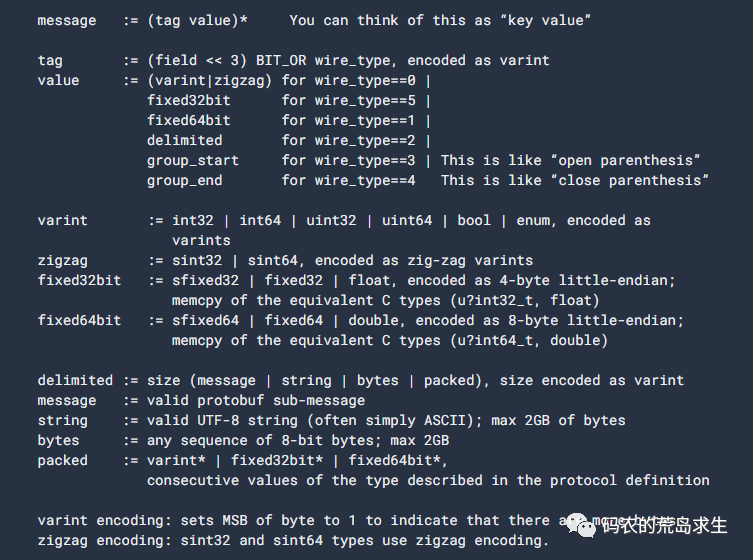Click the "tag" definition label

tap(50, 60)
